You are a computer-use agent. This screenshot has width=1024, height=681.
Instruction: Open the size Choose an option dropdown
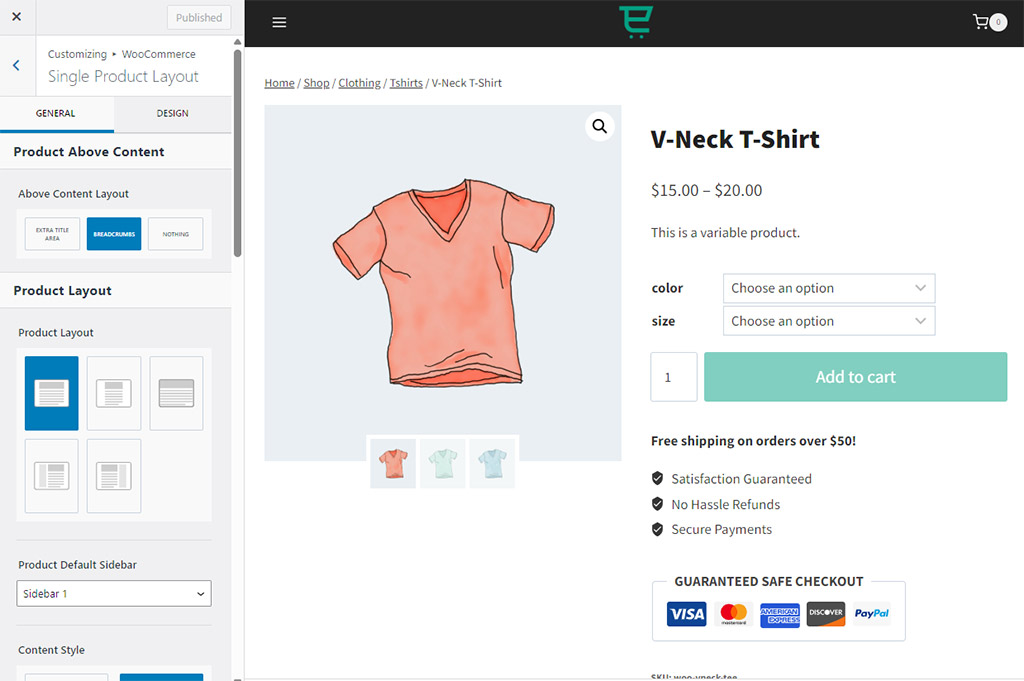(828, 321)
